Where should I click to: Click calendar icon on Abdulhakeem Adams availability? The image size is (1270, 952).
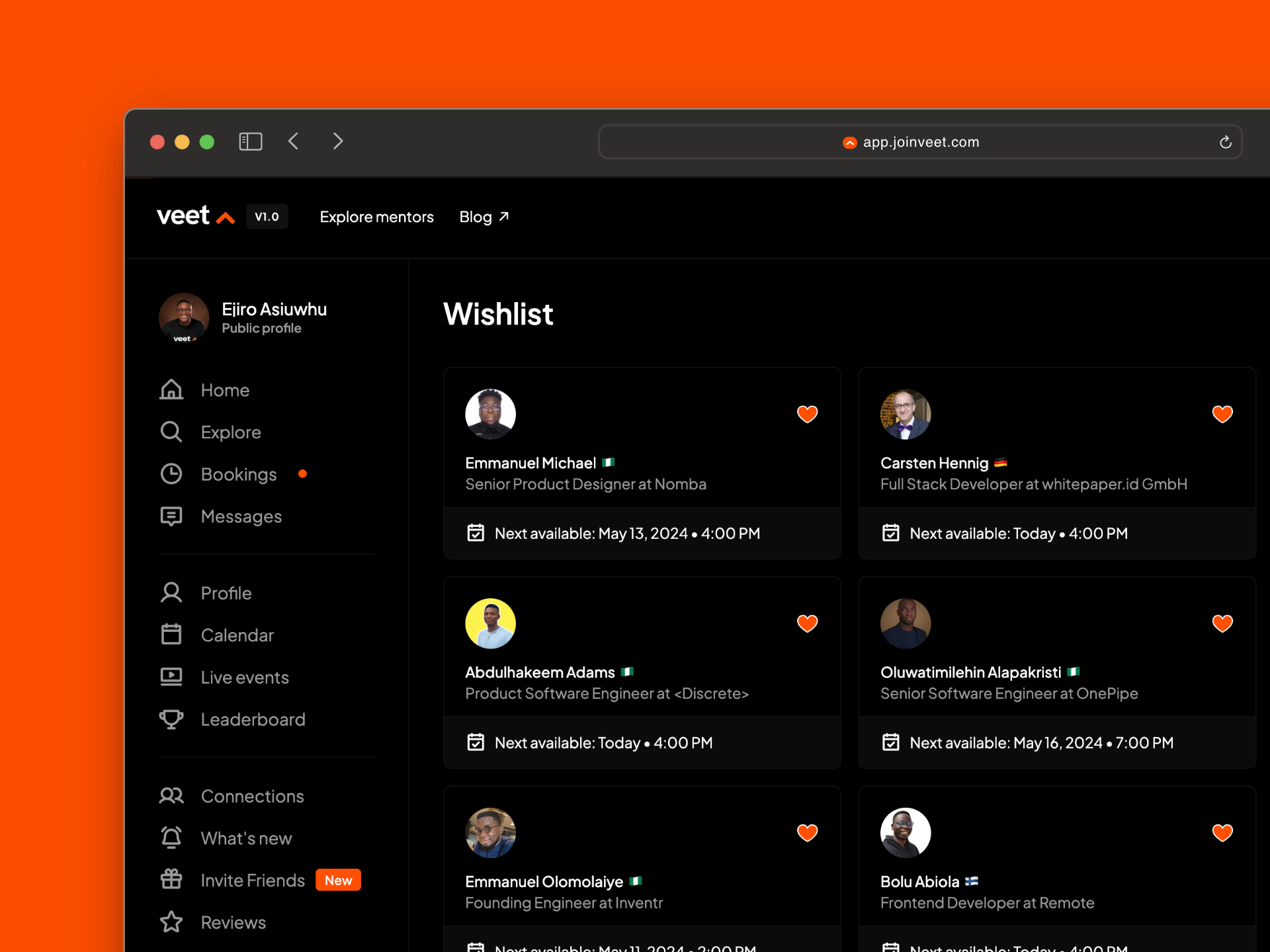pyautogui.click(x=476, y=742)
